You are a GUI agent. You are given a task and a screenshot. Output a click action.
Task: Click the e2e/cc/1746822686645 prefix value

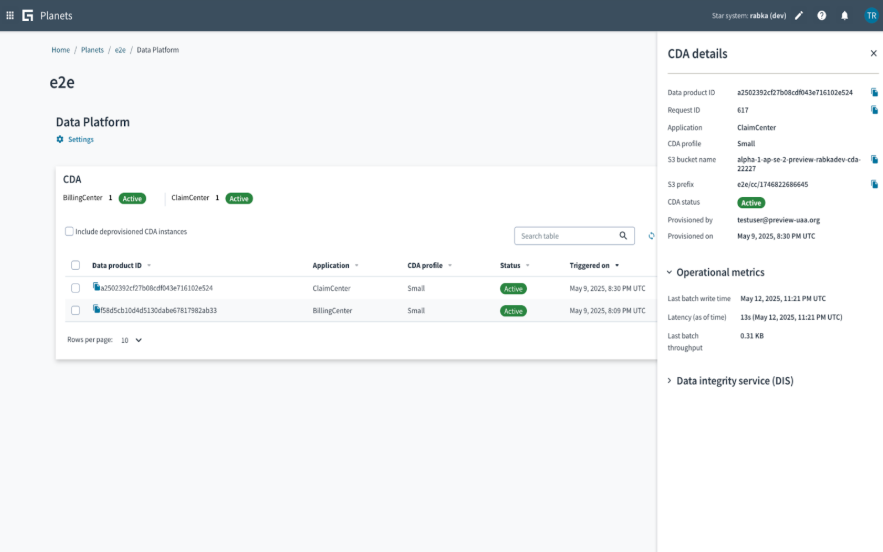click(x=773, y=184)
